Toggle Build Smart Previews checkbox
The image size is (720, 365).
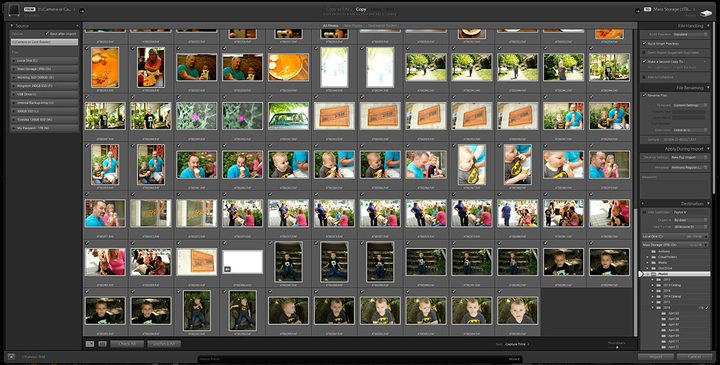(644, 43)
